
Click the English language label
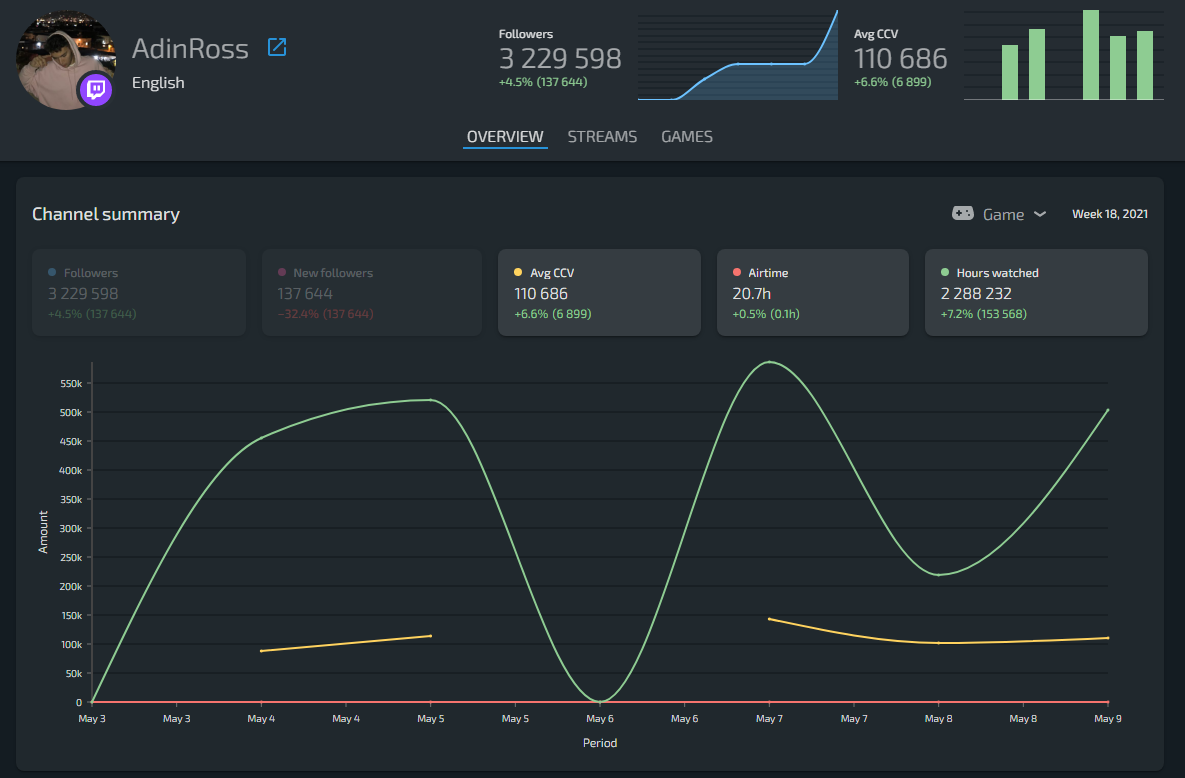point(158,82)
